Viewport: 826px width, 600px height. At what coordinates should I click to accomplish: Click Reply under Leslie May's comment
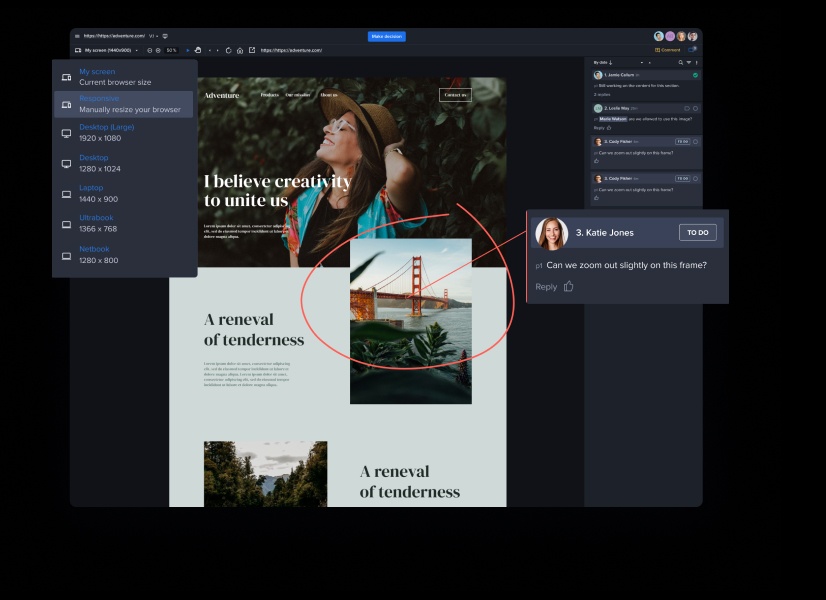(599, 128)
